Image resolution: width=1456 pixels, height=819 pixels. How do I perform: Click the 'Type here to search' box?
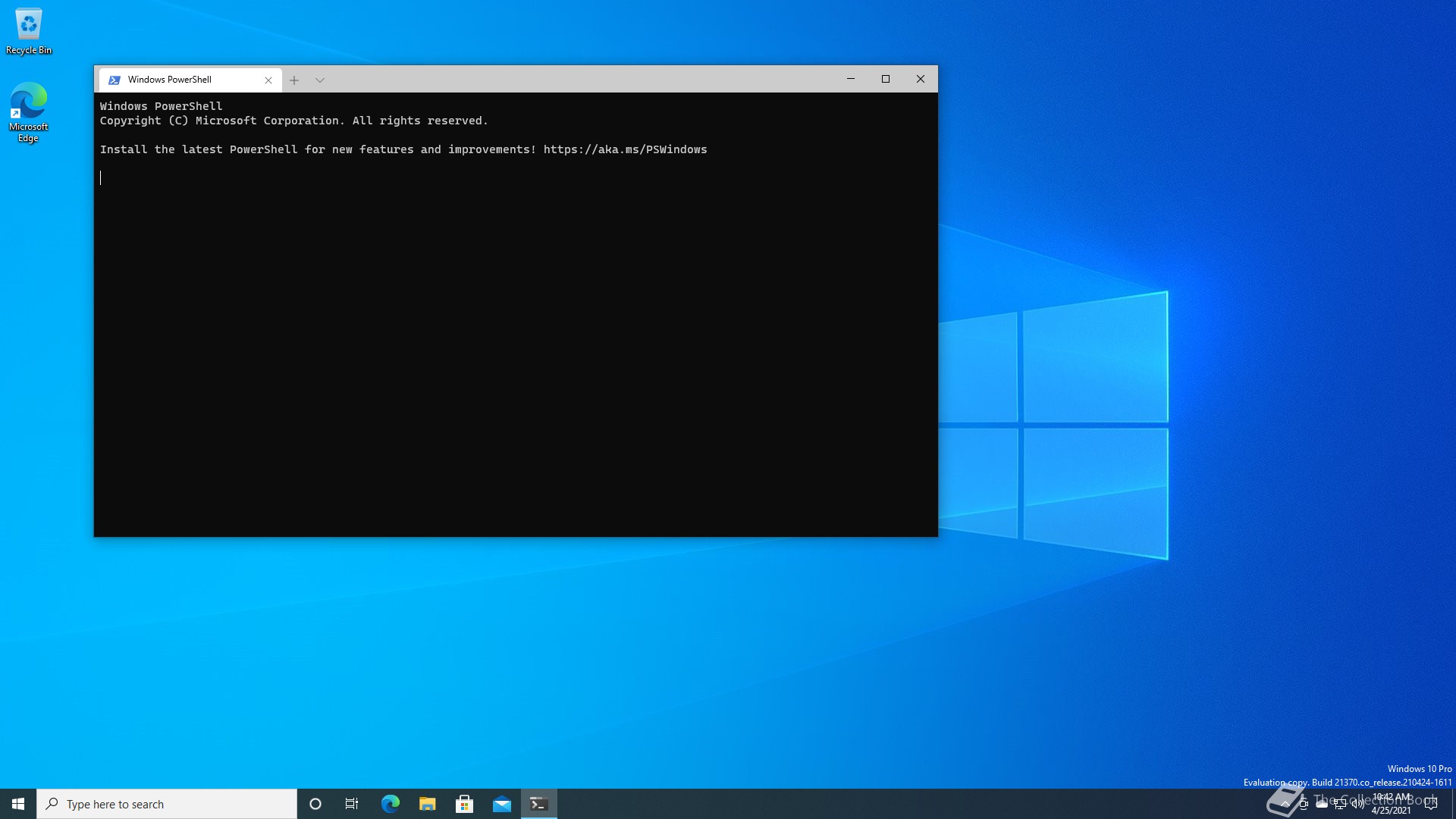[x=167, y=804]
